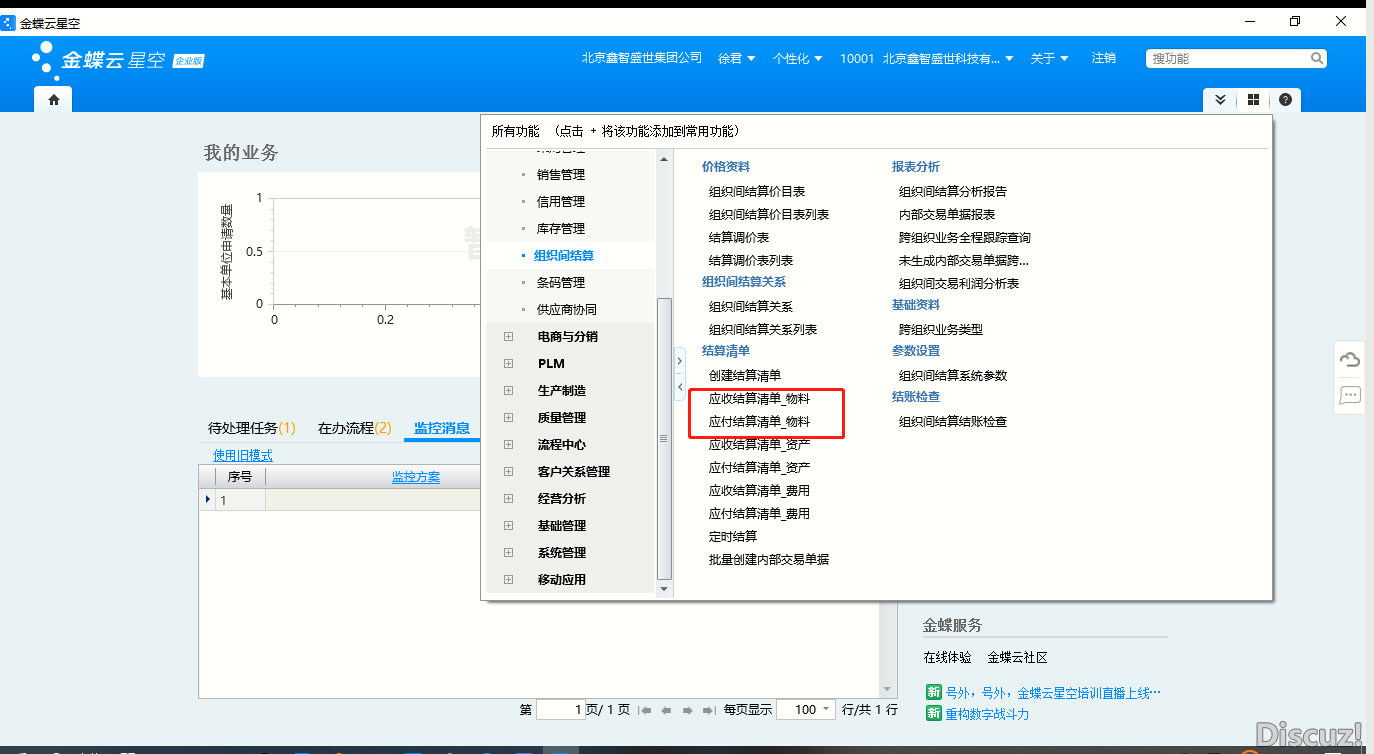The image size is (1374, 754).
Task: Expand the 电商与分销 tree node
Action: 509,337
